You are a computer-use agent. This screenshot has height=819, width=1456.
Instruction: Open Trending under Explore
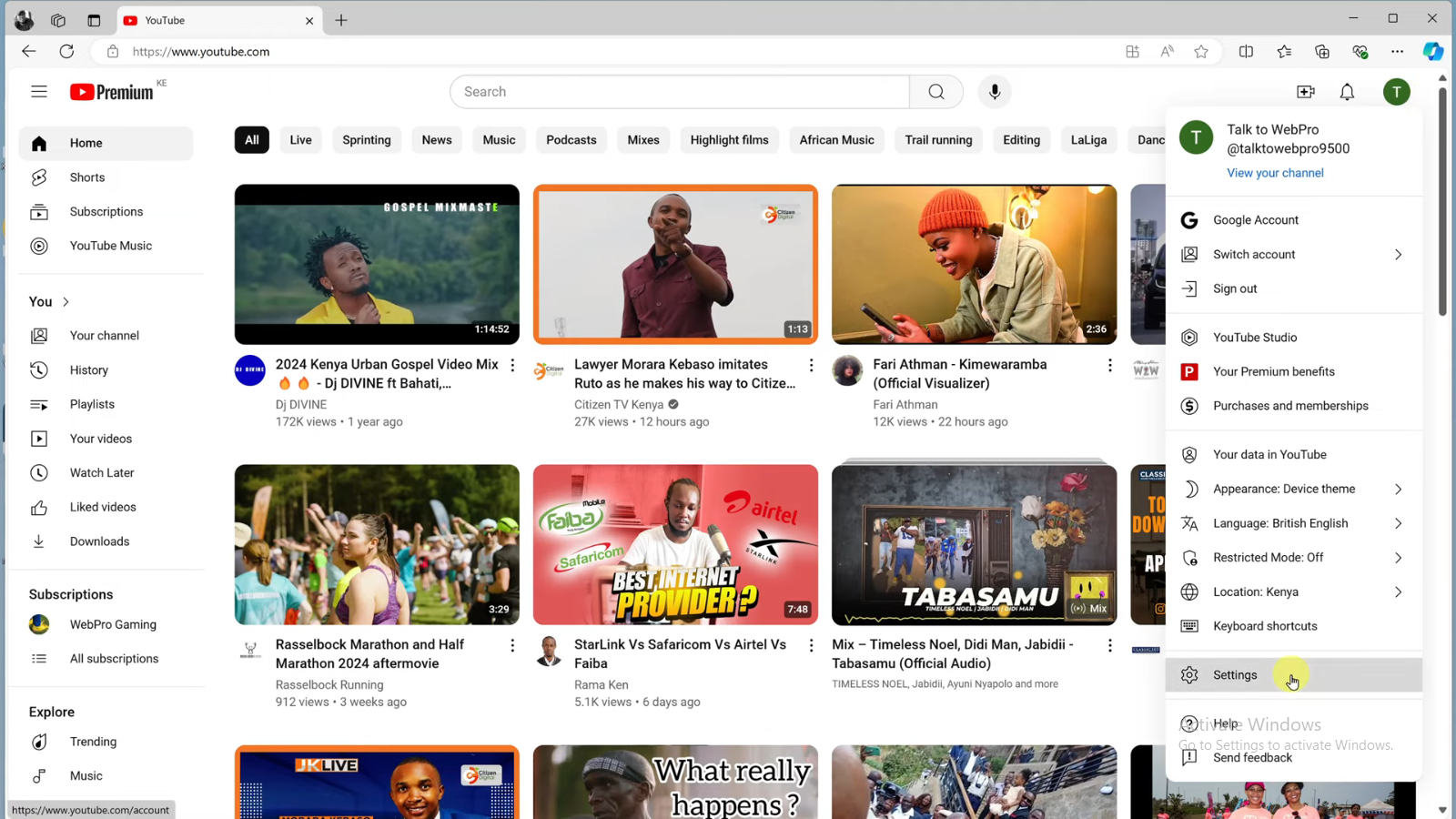106,742
